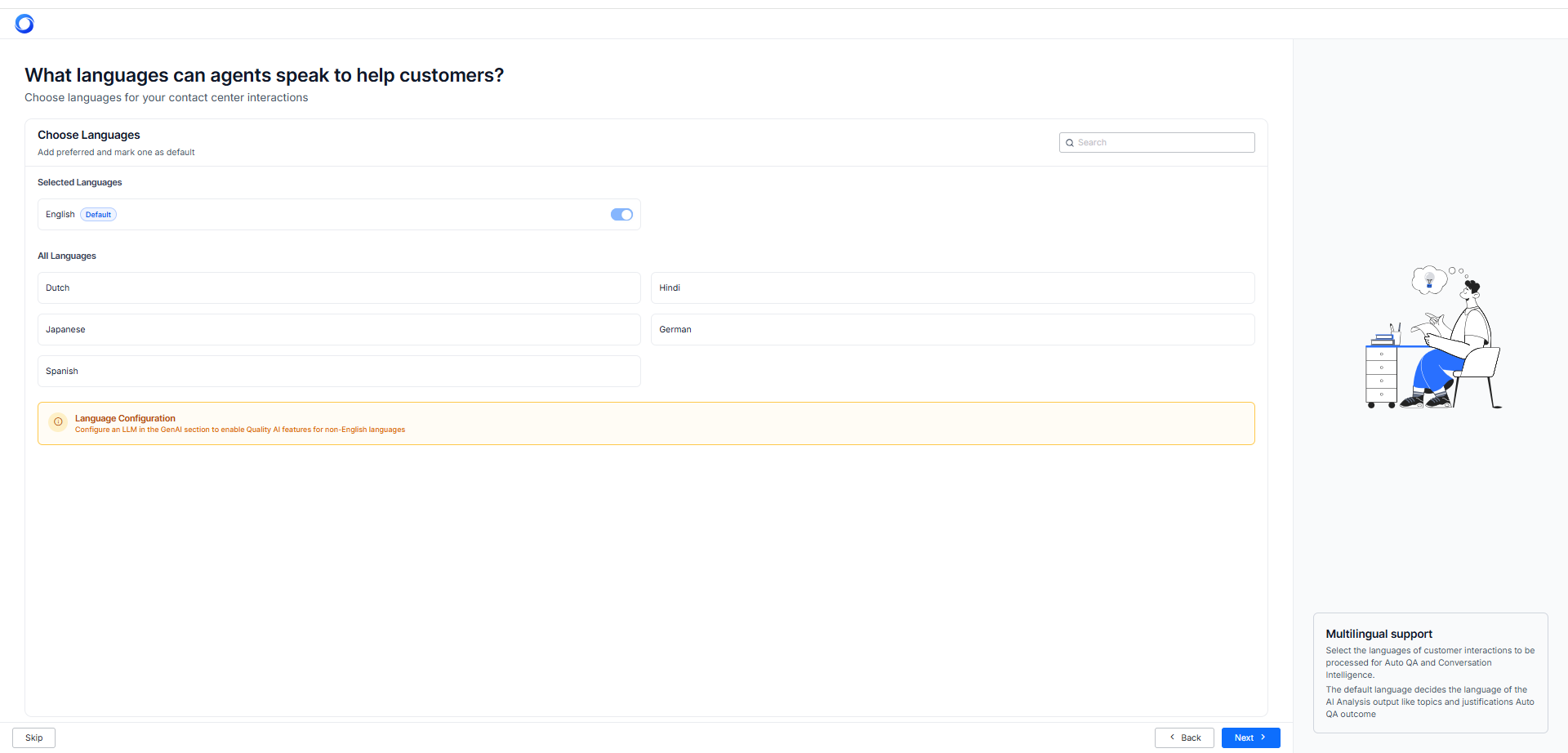
Task: Add Spanish to selected languages
Action: tap(339, 372)
